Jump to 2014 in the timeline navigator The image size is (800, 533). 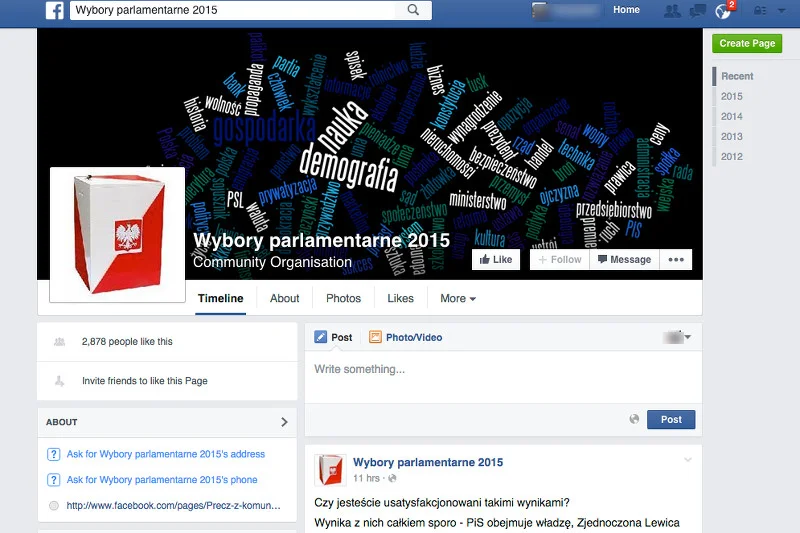click(732, 116)
